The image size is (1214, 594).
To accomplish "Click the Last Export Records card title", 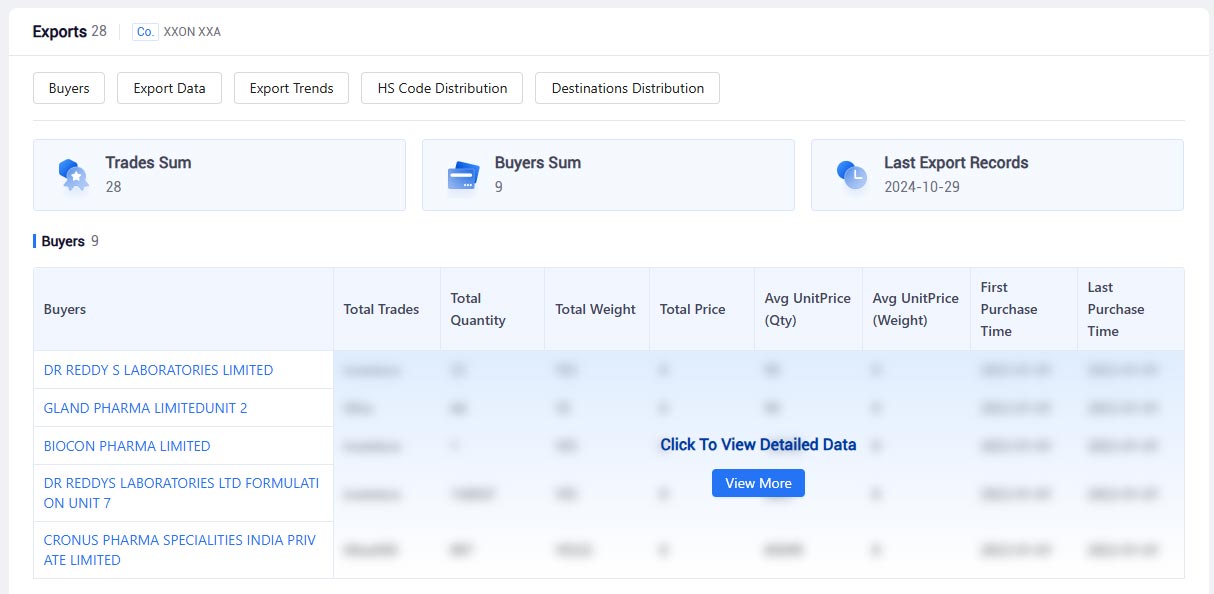I will coord(956,162).
